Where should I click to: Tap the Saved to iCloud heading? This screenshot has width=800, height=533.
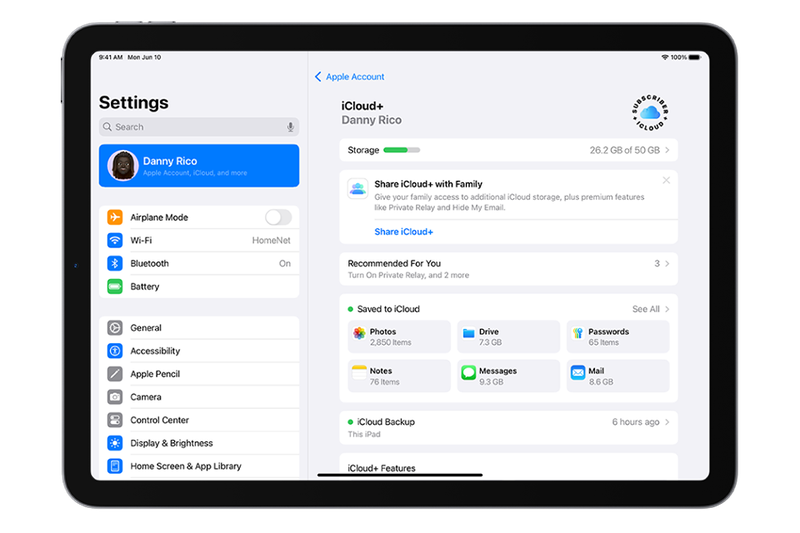(388, 309)
